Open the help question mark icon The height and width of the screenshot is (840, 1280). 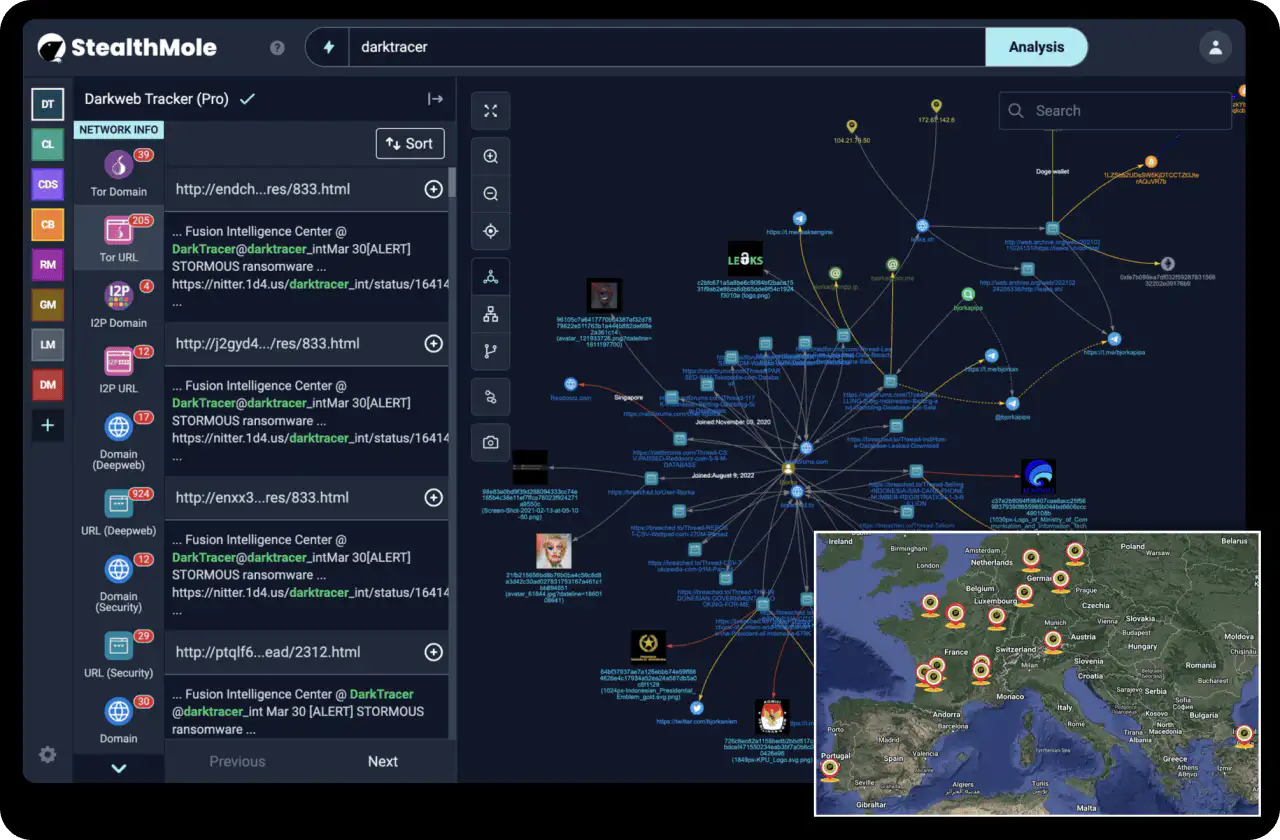pyautogui.click(x=277, y=47)
